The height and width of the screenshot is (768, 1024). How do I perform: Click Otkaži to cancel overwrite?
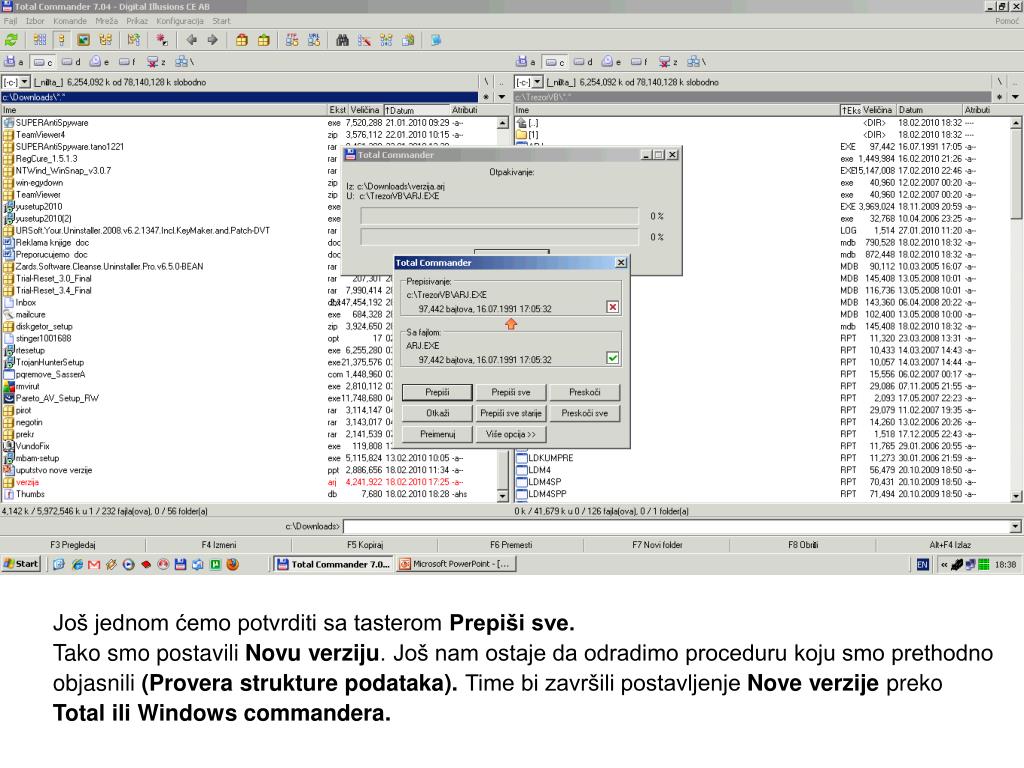point(437,413)
